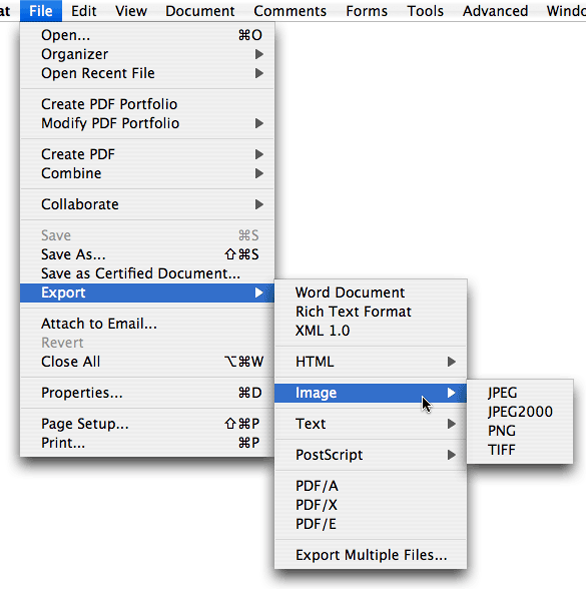Choose JPEG2000 export option
The image size is (586, 589).
tap(520, 412)
